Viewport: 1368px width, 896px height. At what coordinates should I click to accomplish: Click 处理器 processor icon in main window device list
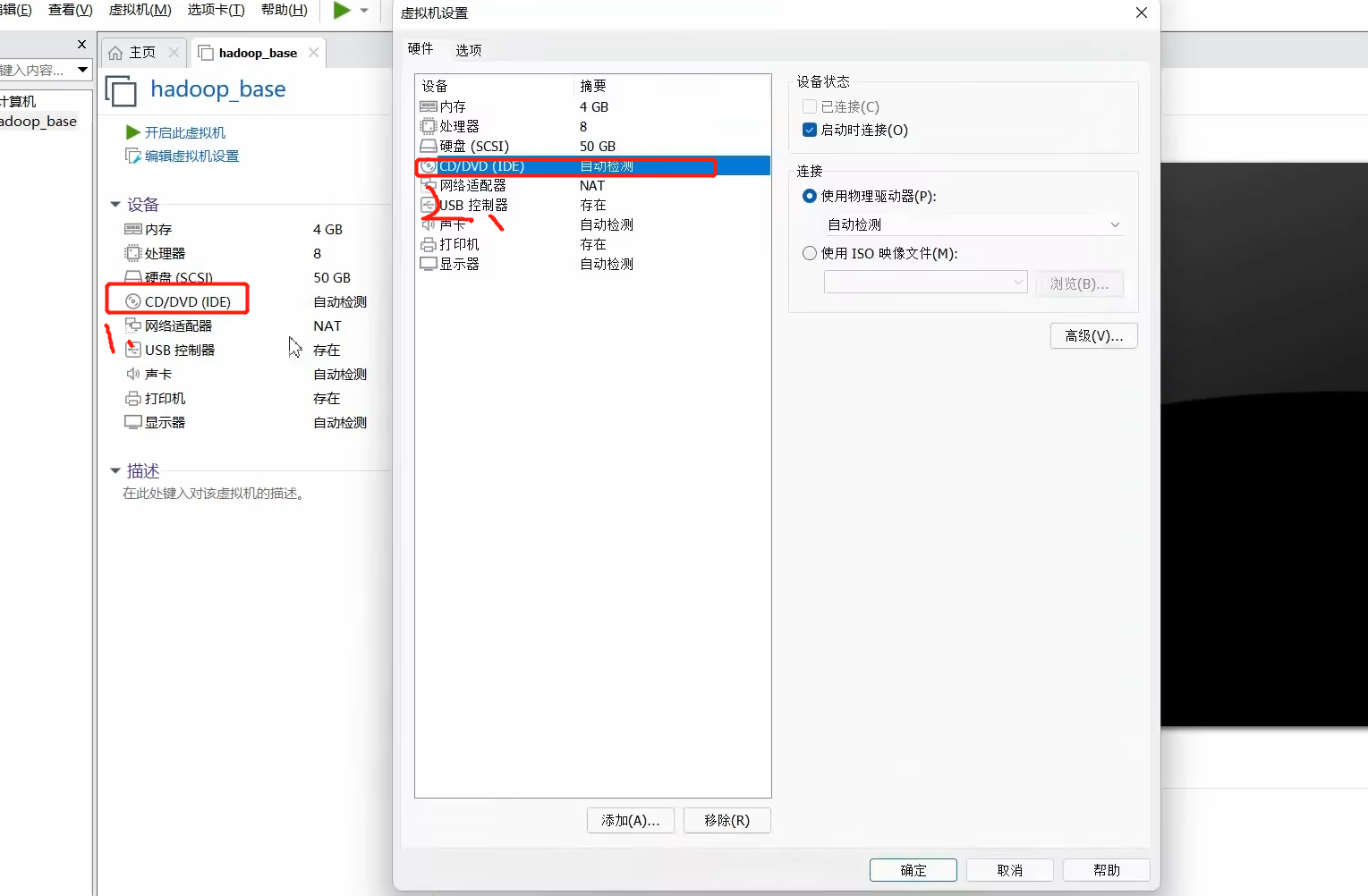click(x=133, y=253)
